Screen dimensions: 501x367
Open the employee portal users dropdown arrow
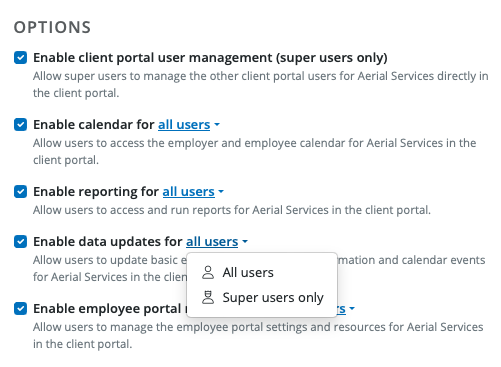pos(352,309)
